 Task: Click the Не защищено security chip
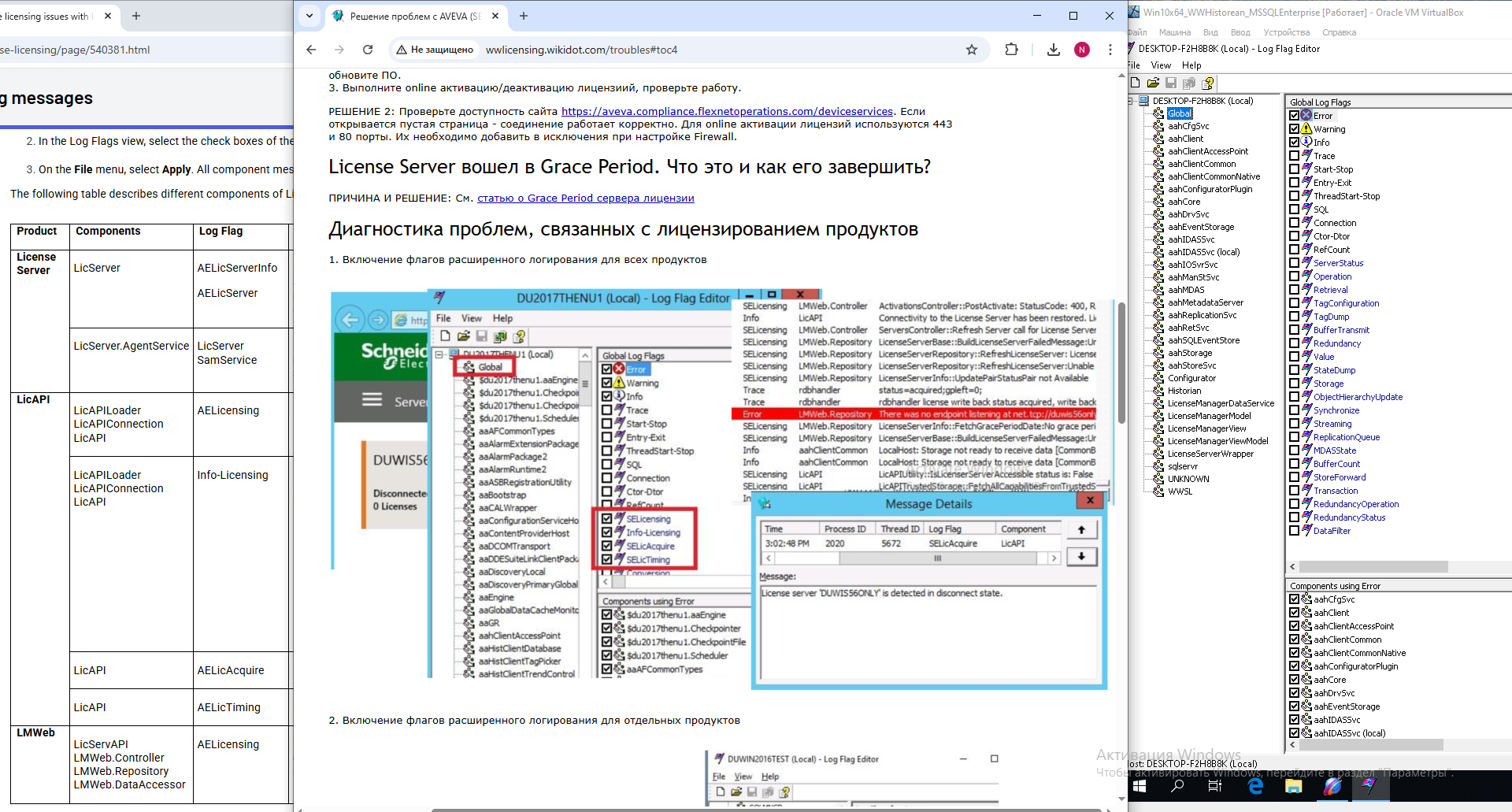pos(435,50)
